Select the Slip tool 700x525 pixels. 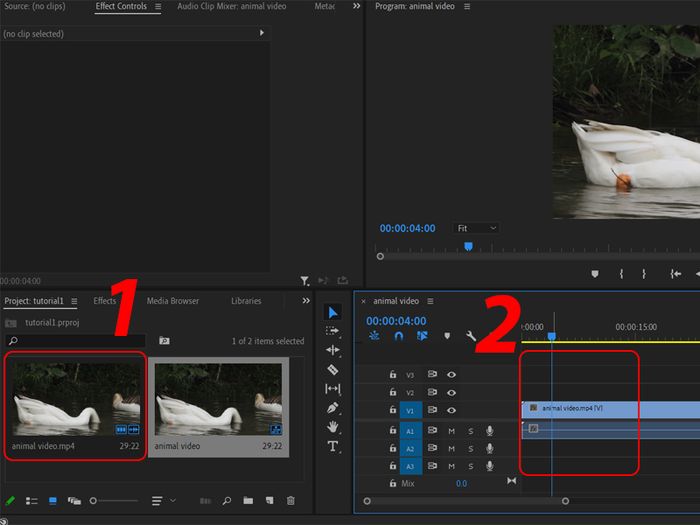click(x=333, y=389)
